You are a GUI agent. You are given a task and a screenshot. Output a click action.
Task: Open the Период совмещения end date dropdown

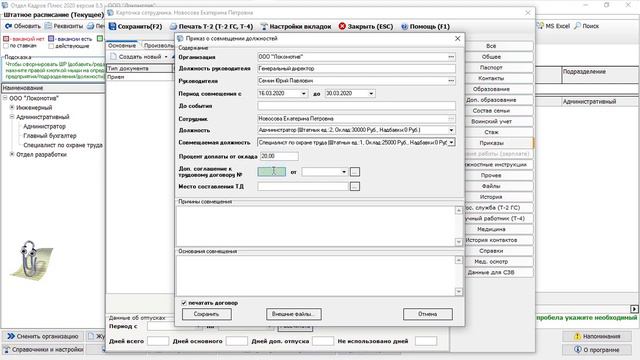(x=371, y=93)
